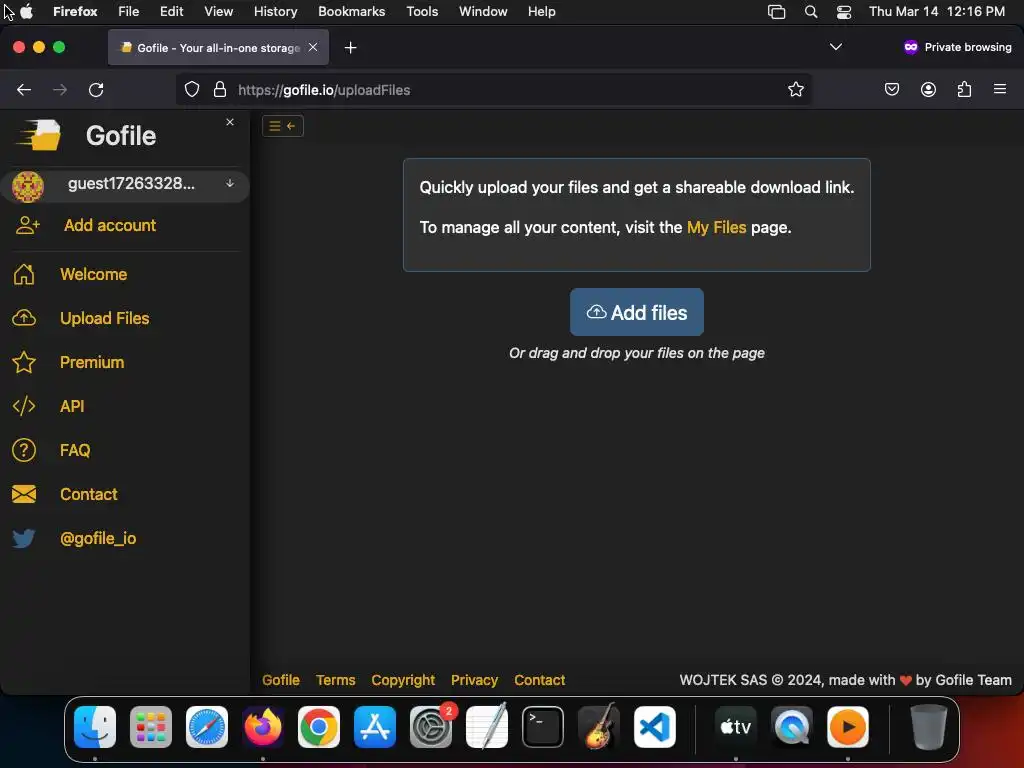Click the Upload Files cloud icon
Viewport: 1024px width, 768px height.
coord(24,318)
